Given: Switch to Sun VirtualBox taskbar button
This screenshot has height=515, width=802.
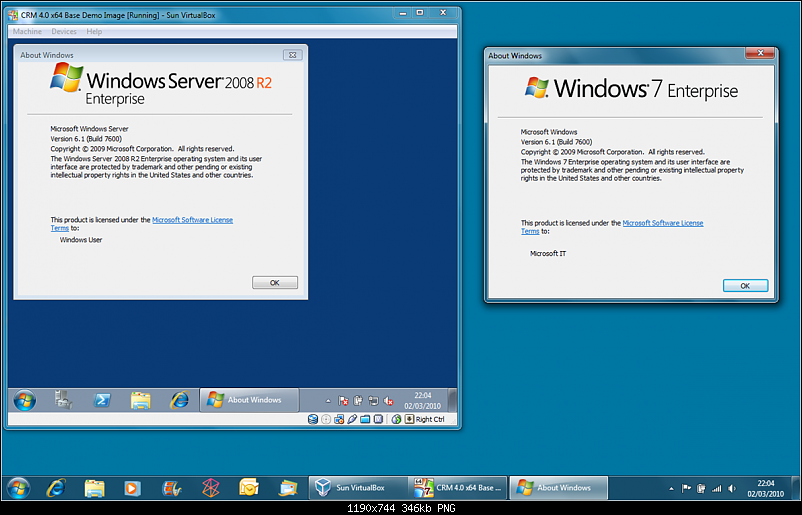Looking at the screenshot, I should (x=358, y=488).
